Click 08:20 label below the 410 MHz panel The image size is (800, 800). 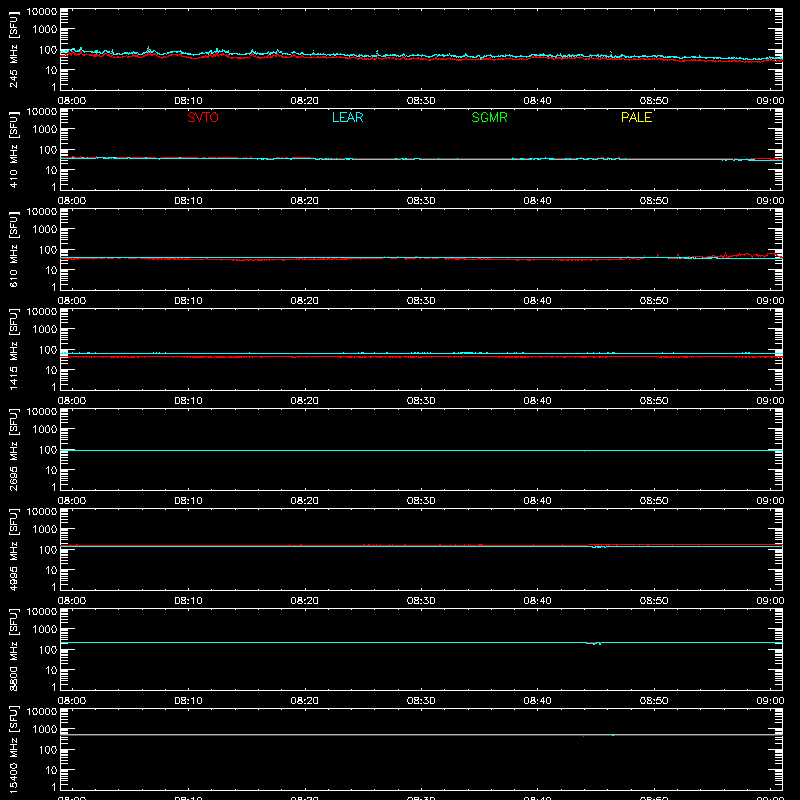(305, 201)
